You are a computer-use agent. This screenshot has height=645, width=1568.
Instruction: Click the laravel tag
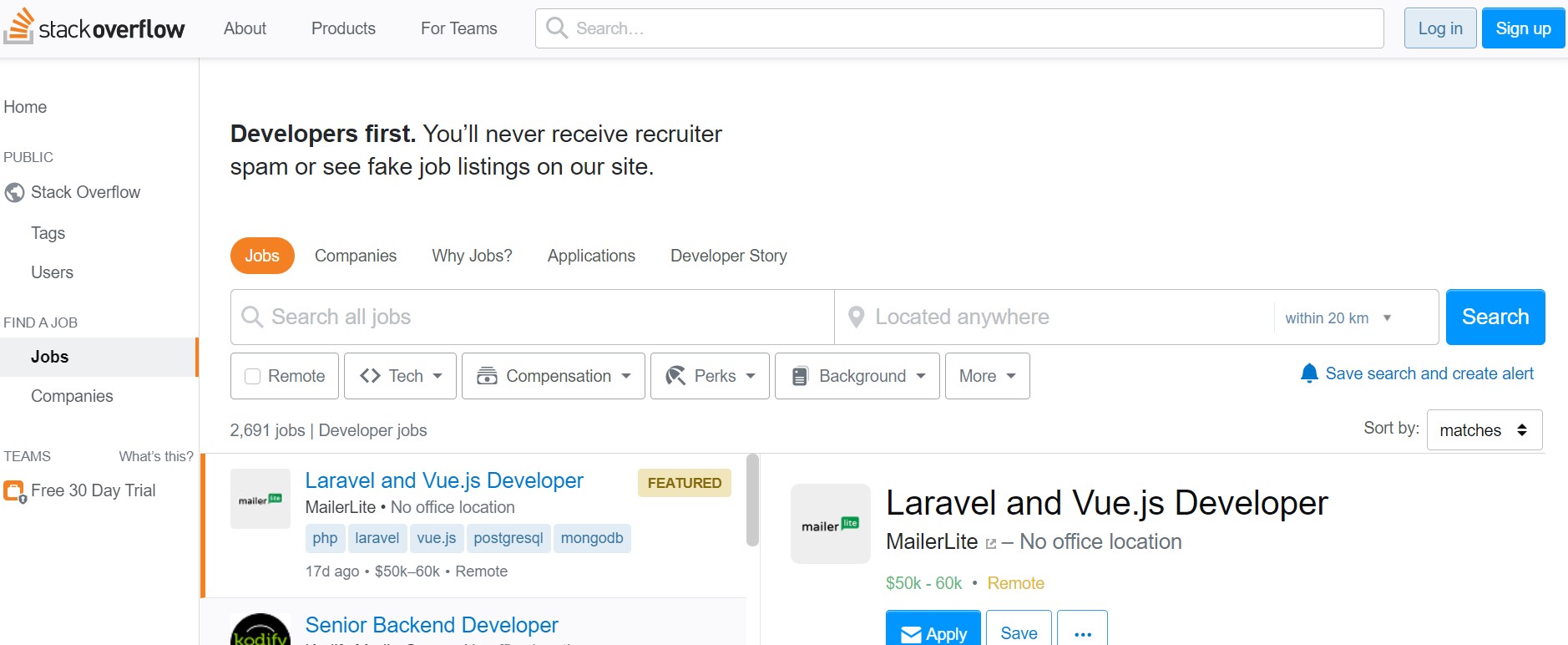pos(377,538)
